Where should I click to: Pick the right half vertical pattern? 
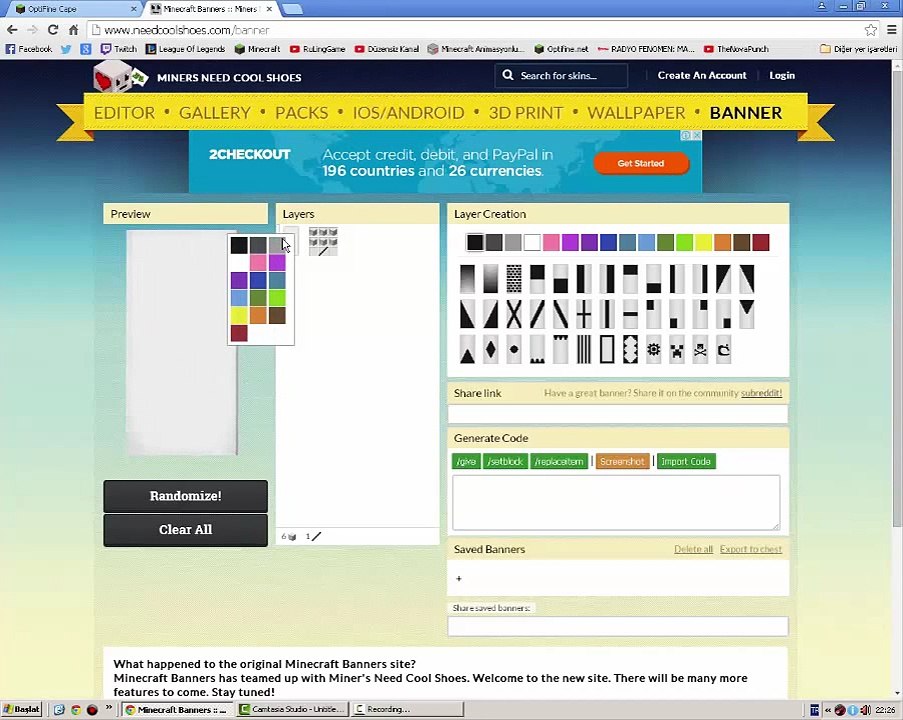(x=607, y=279)
